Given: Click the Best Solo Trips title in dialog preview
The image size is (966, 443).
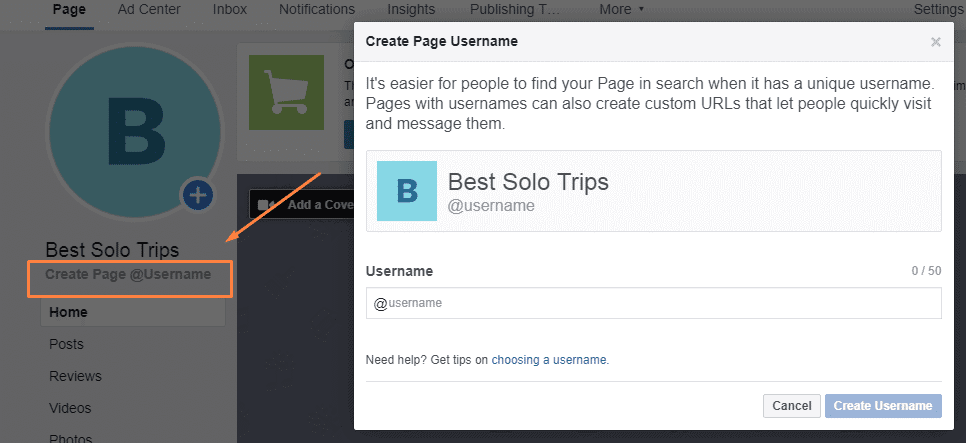Looking at the screenshot, I should coord(528,182).
